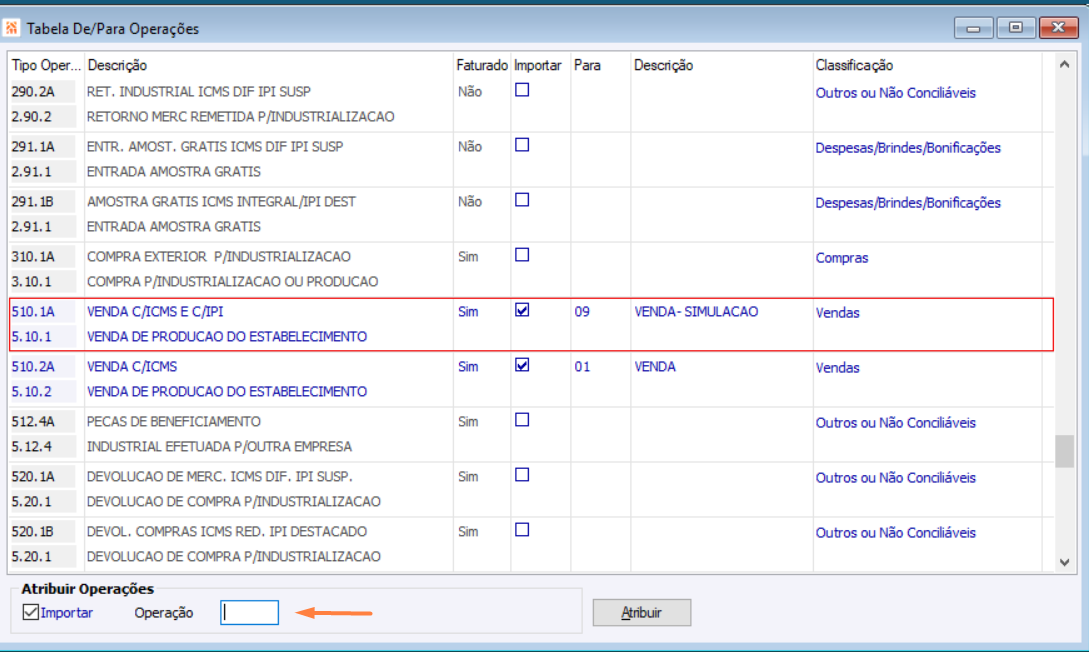1089x652 pixels.
Task: Maximize the Tabela De/Para Operações window
Action: (x=1015, y=28)
